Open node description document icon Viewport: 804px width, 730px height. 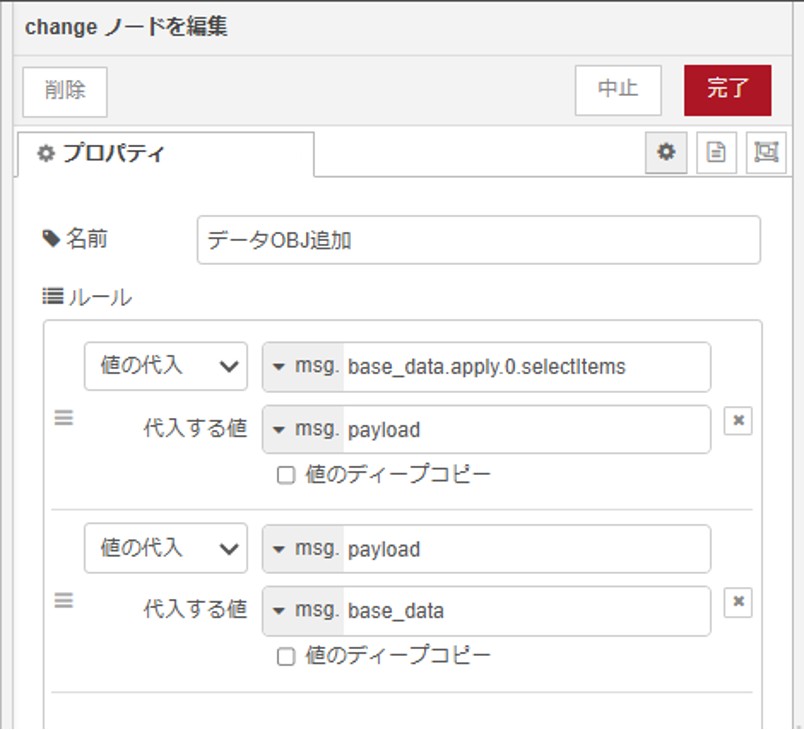(716, 153)
